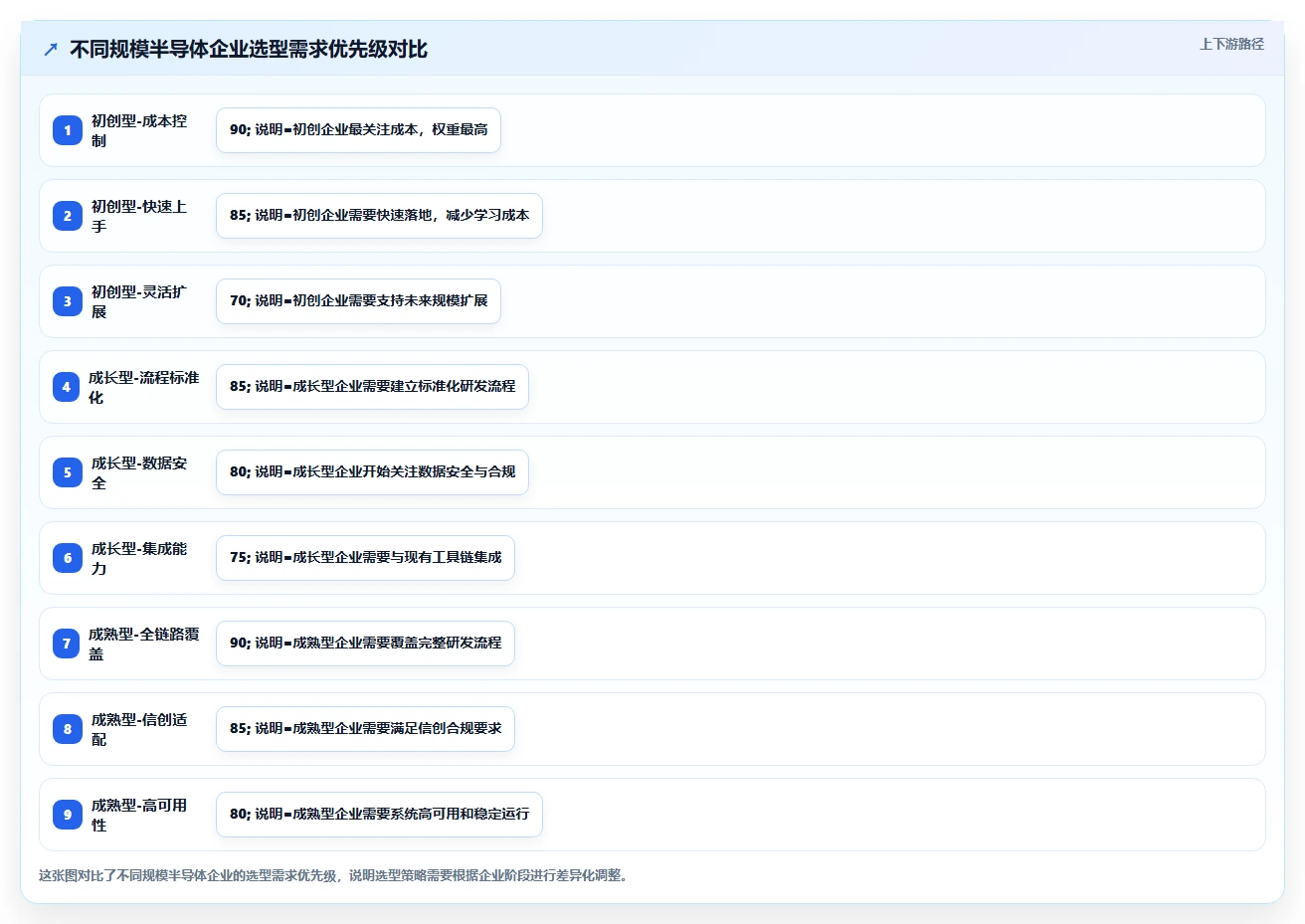Click the chip 85; 说明=初创企业需要快速落地
1305x924 pixels.
coord(379,216)
